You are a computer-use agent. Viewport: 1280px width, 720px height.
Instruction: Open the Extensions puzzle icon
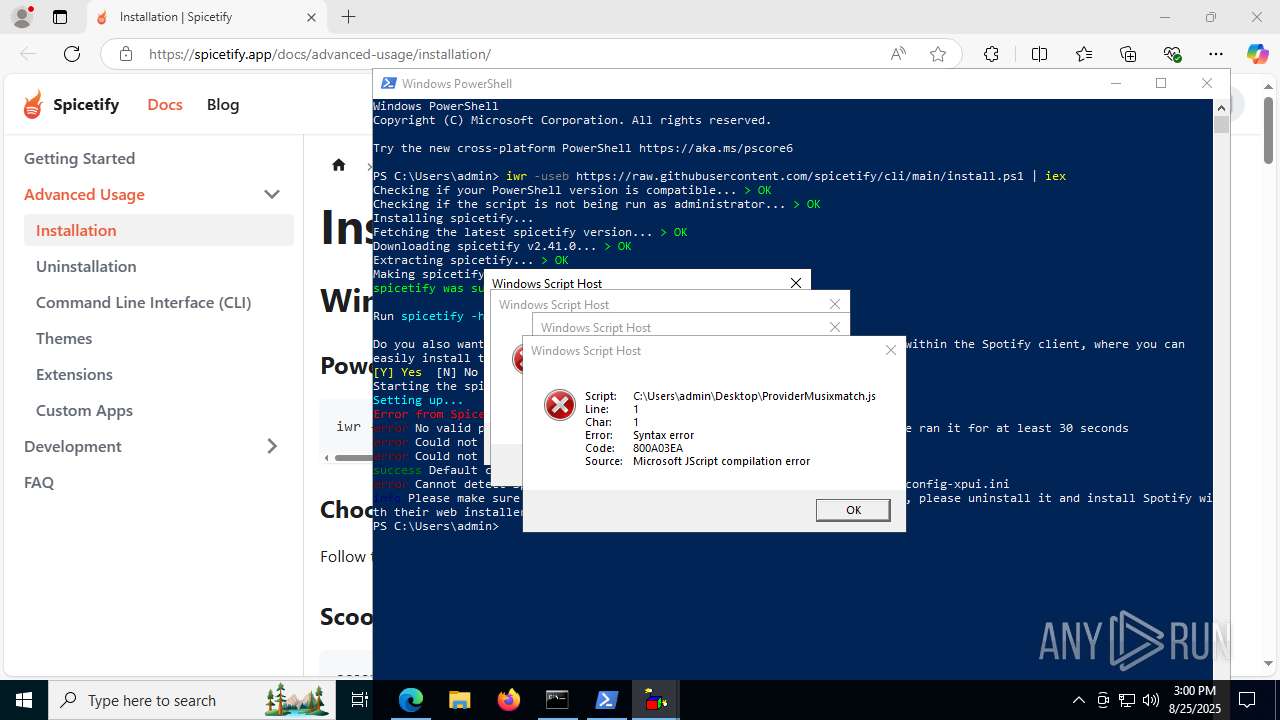coord(991,54)
